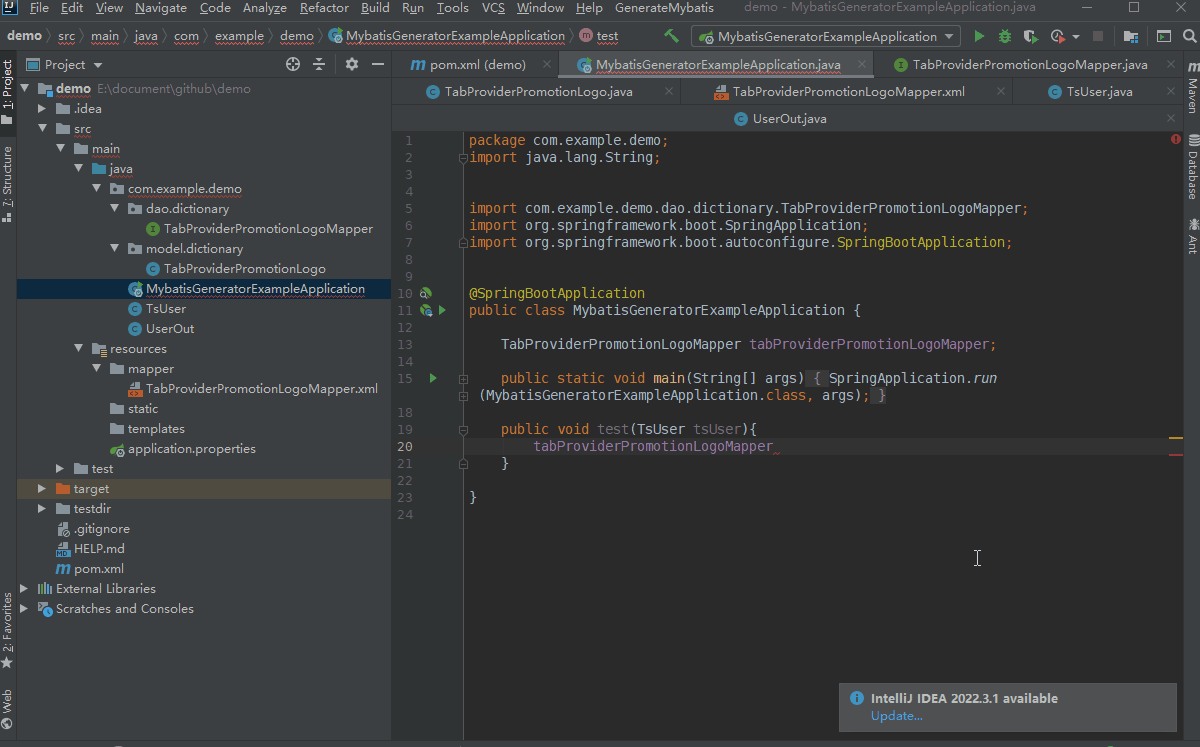Select TsUser class in project tree
Image resolution: width=1200 pixels, height=747 pixels.
point(166,309)
